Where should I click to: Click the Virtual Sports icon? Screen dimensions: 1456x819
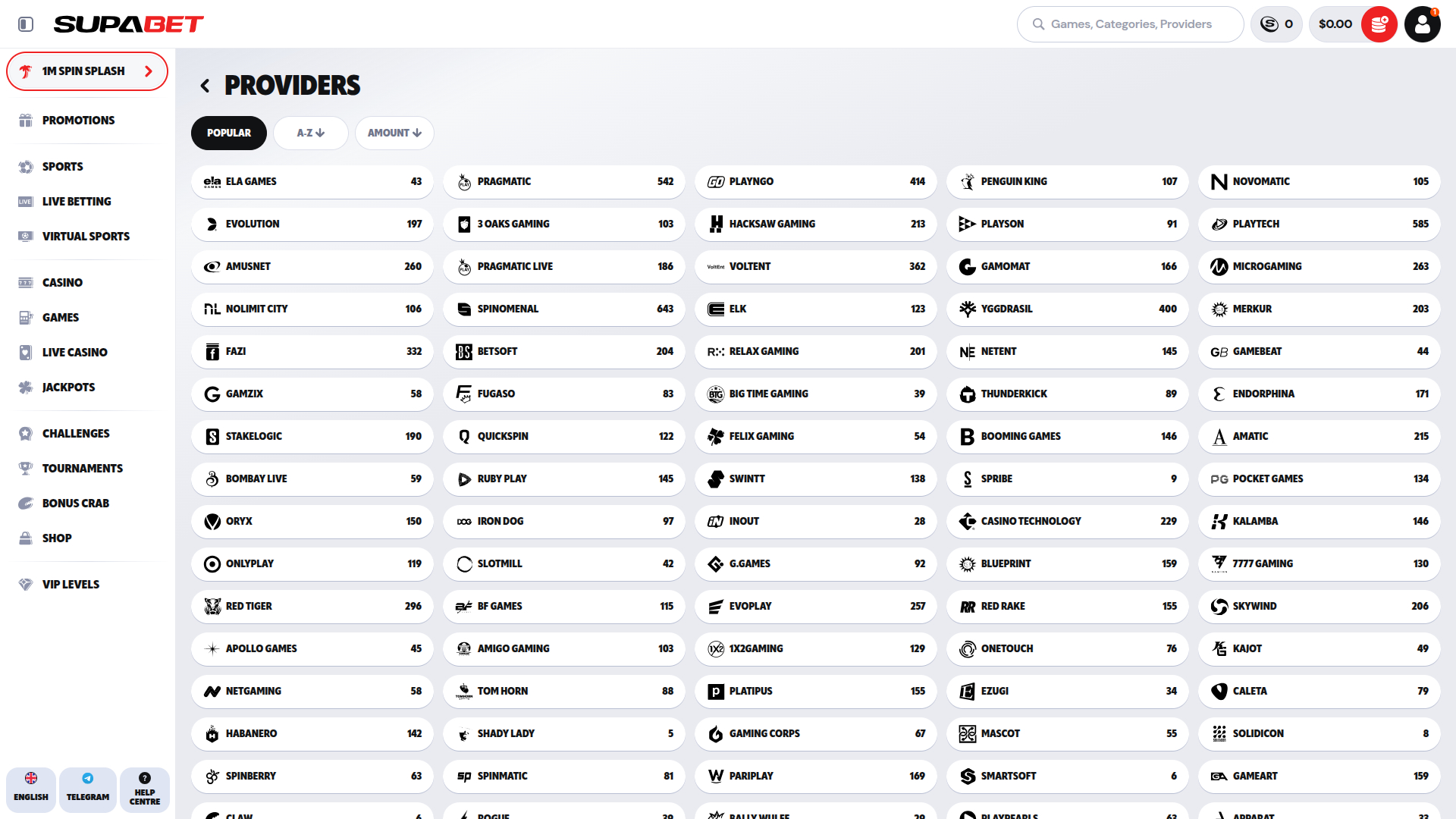26,237
